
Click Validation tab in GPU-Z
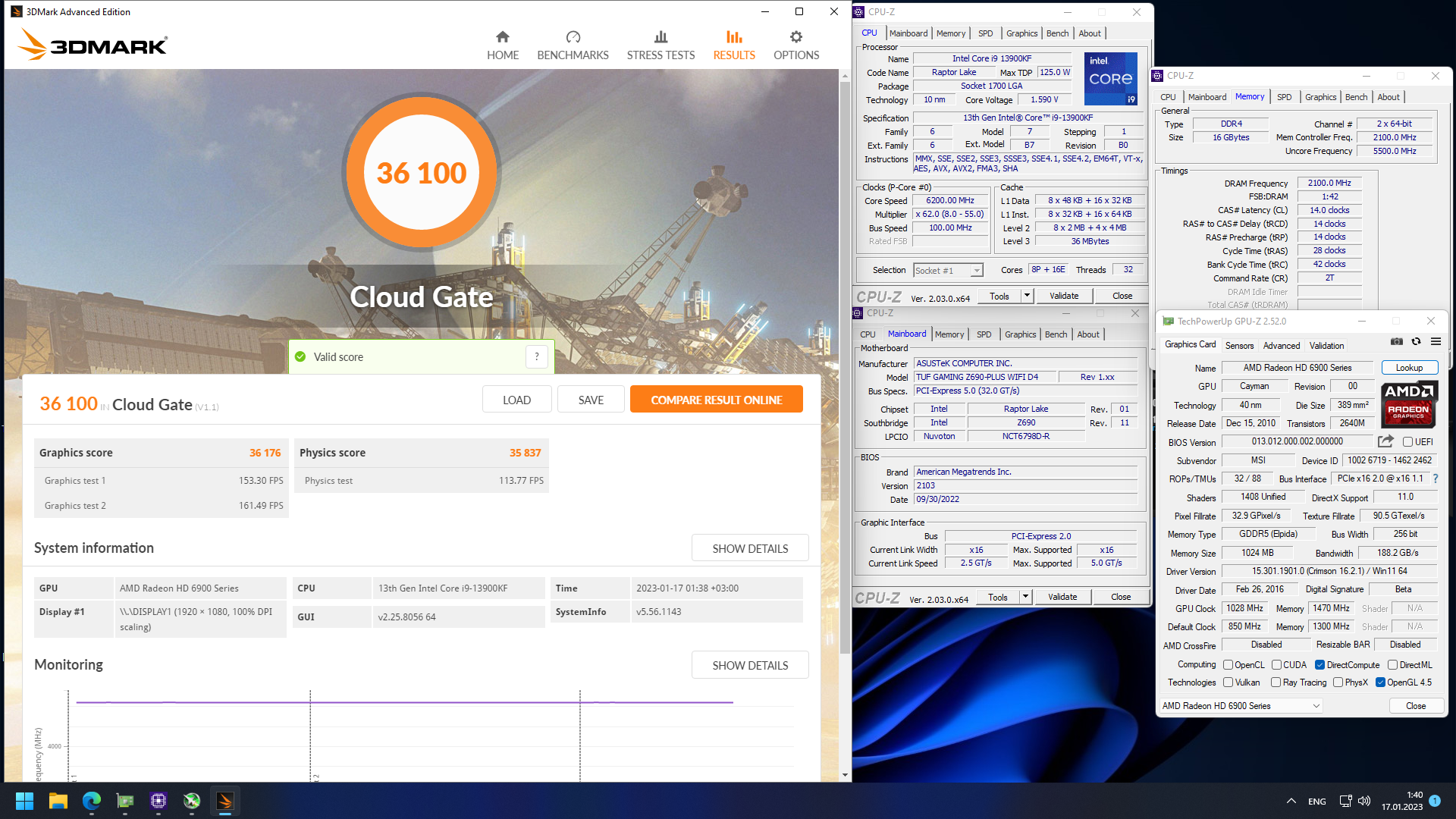[1326, 346]
